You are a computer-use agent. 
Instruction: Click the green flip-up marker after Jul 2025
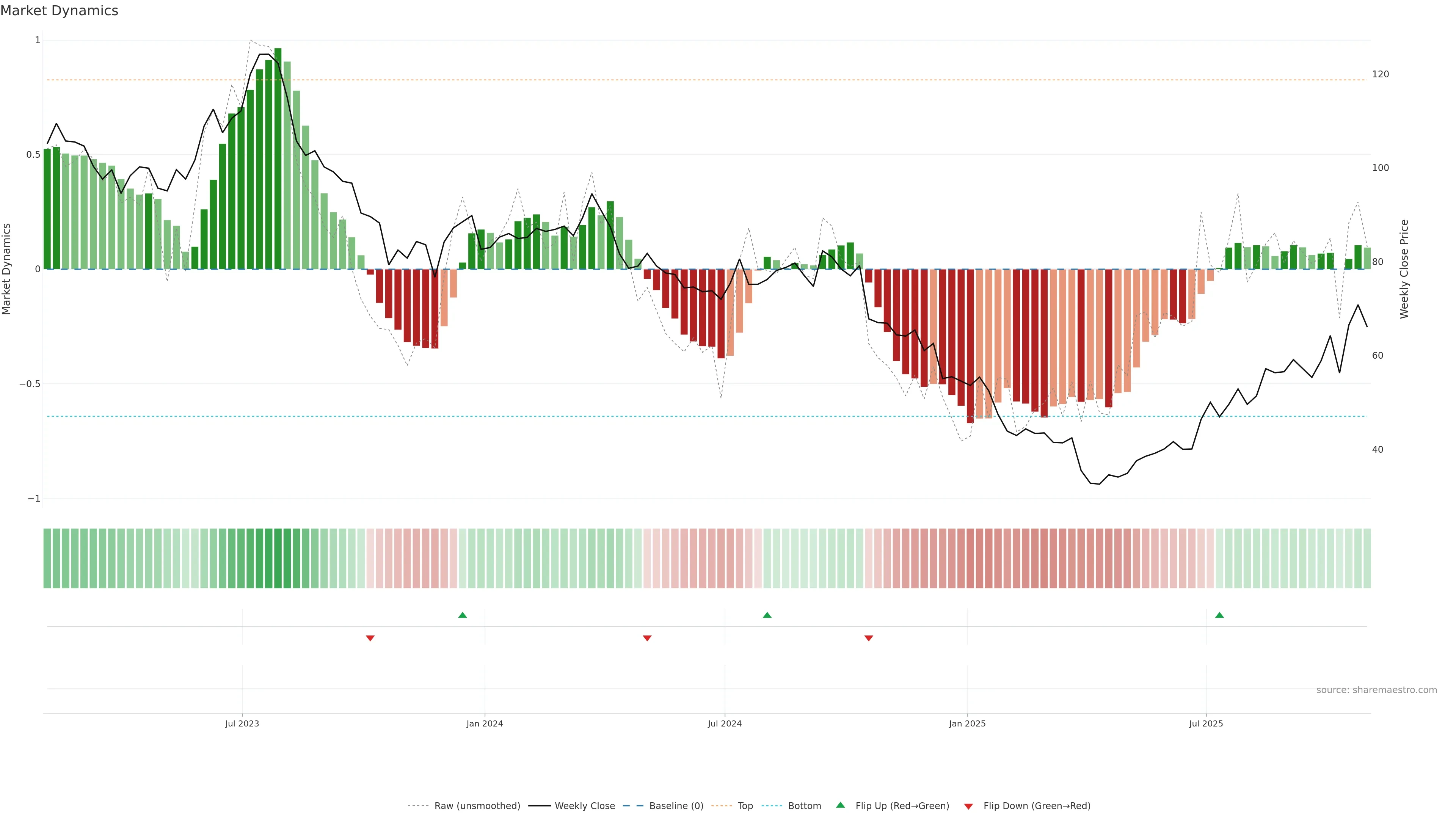click(x=1219, y=615)
